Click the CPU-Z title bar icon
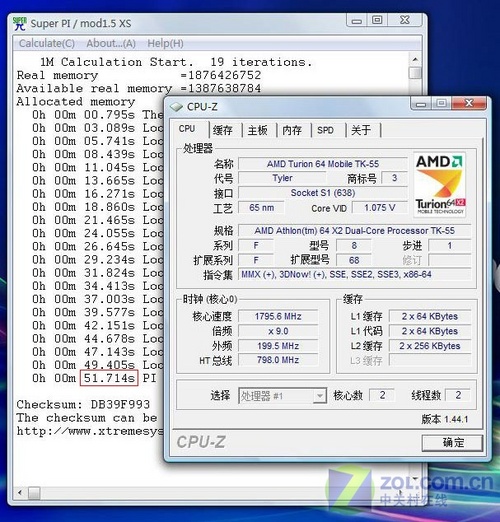500x522 pixels. 176,107
